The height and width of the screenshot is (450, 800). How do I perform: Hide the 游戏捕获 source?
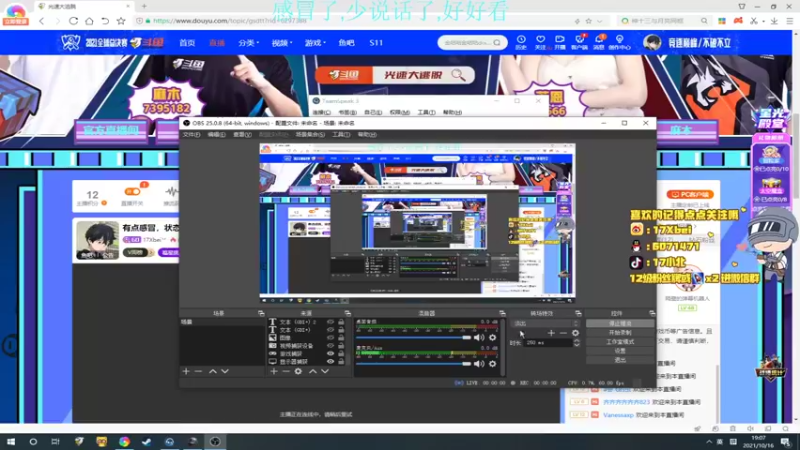pos(330,354)
